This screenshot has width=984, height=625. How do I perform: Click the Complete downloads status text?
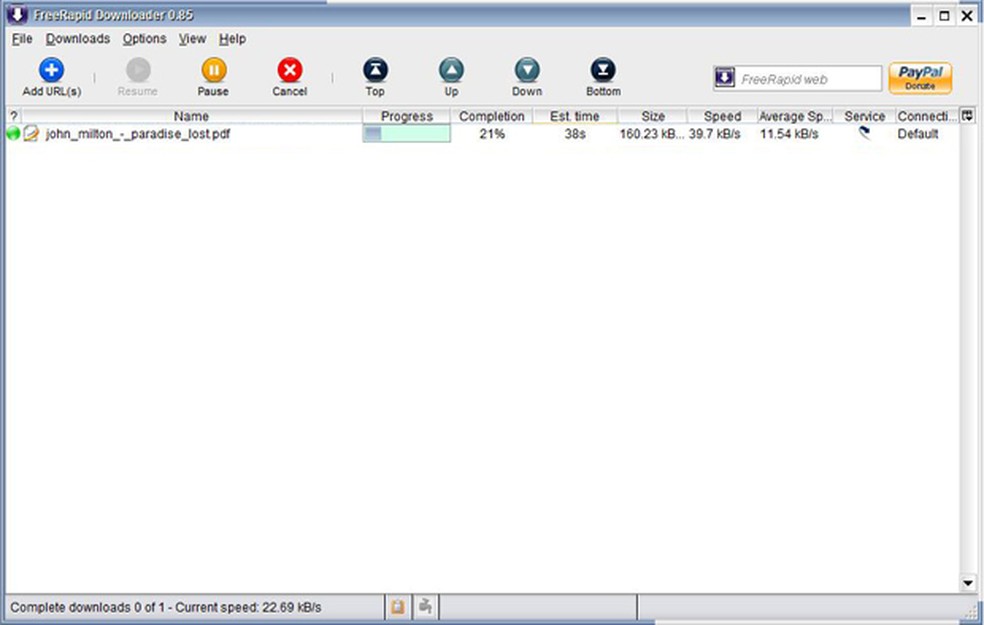click(x=166, y=607)
